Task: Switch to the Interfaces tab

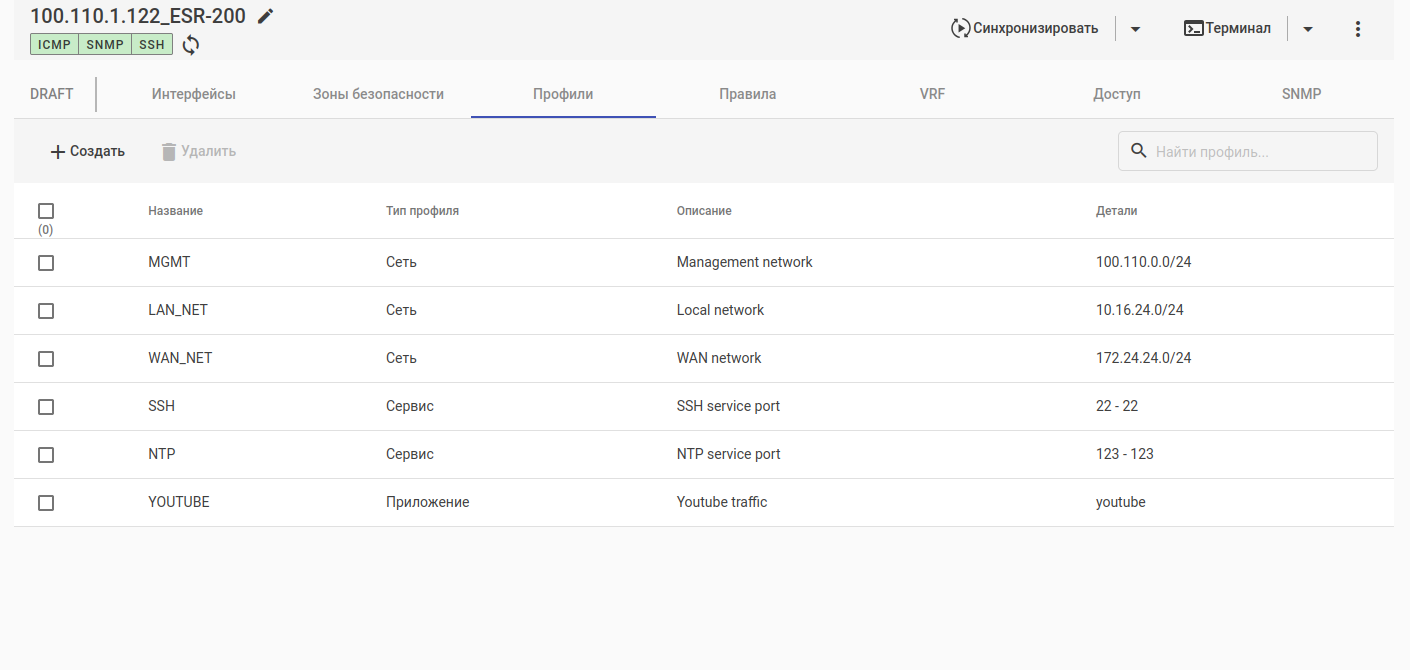Action: pos(194,94)
